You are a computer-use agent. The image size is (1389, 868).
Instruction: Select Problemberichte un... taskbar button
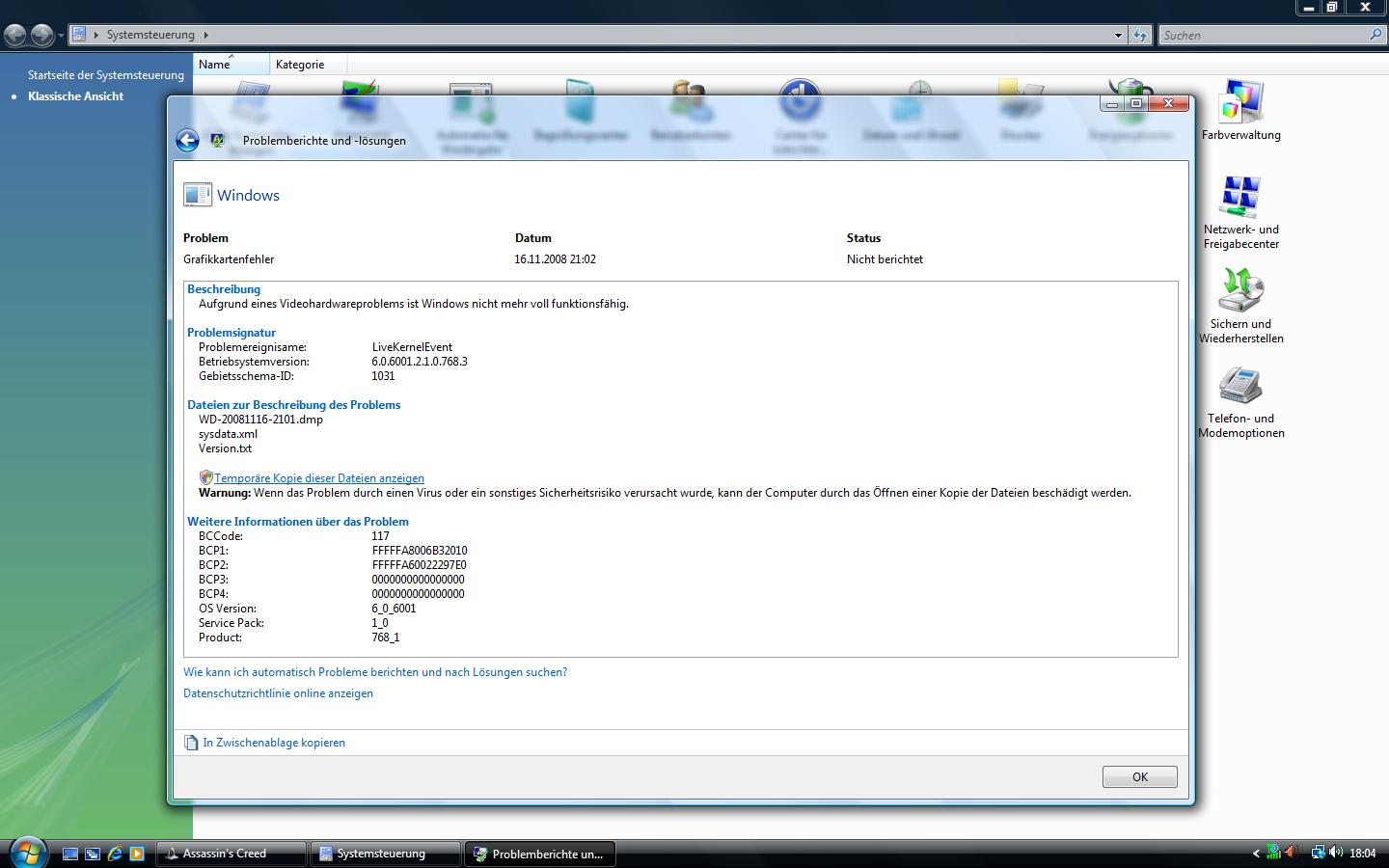pyautogui.click(x=540, y=854)
